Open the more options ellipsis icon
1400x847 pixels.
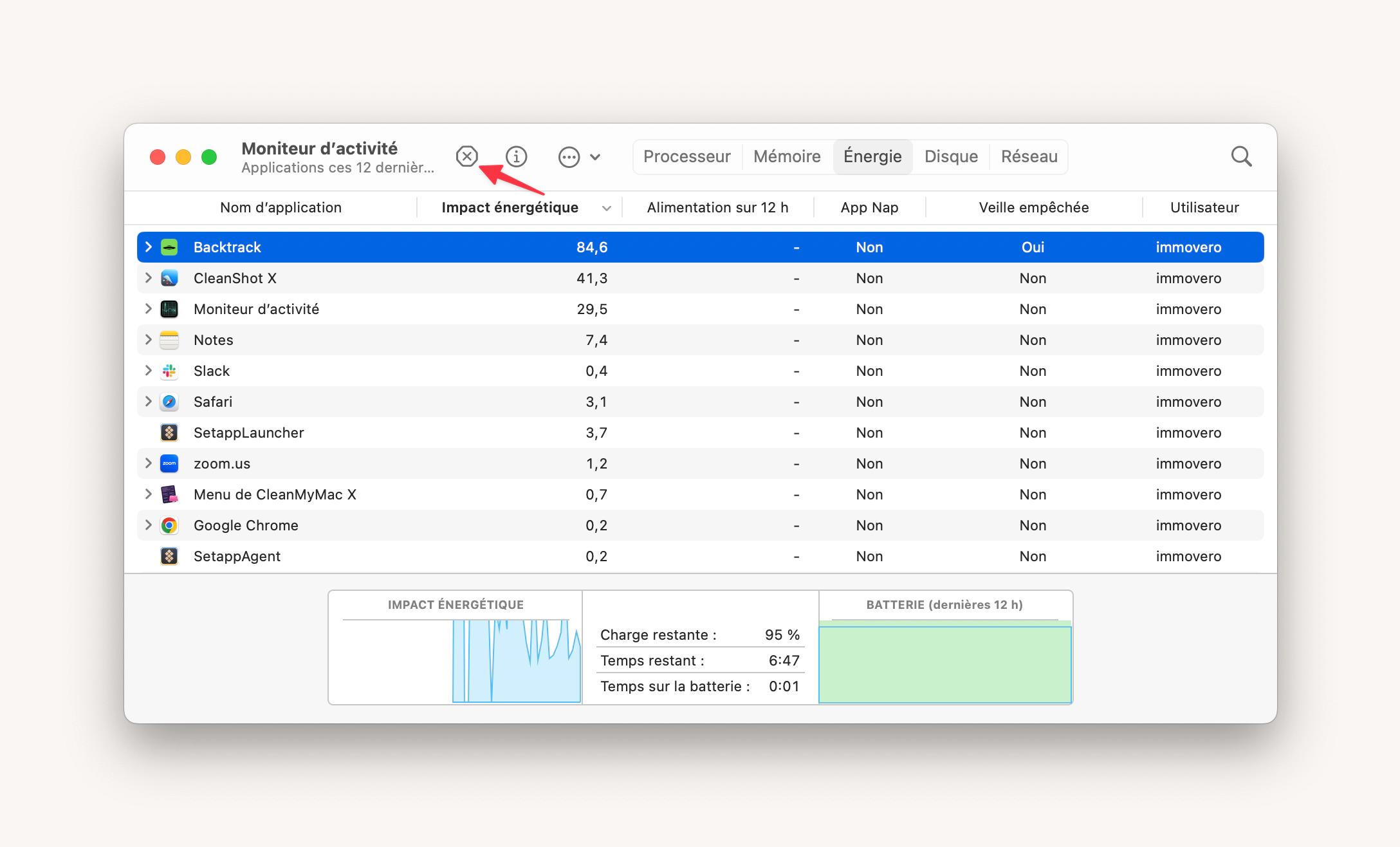pyautogui.click(x=569, y=157)
